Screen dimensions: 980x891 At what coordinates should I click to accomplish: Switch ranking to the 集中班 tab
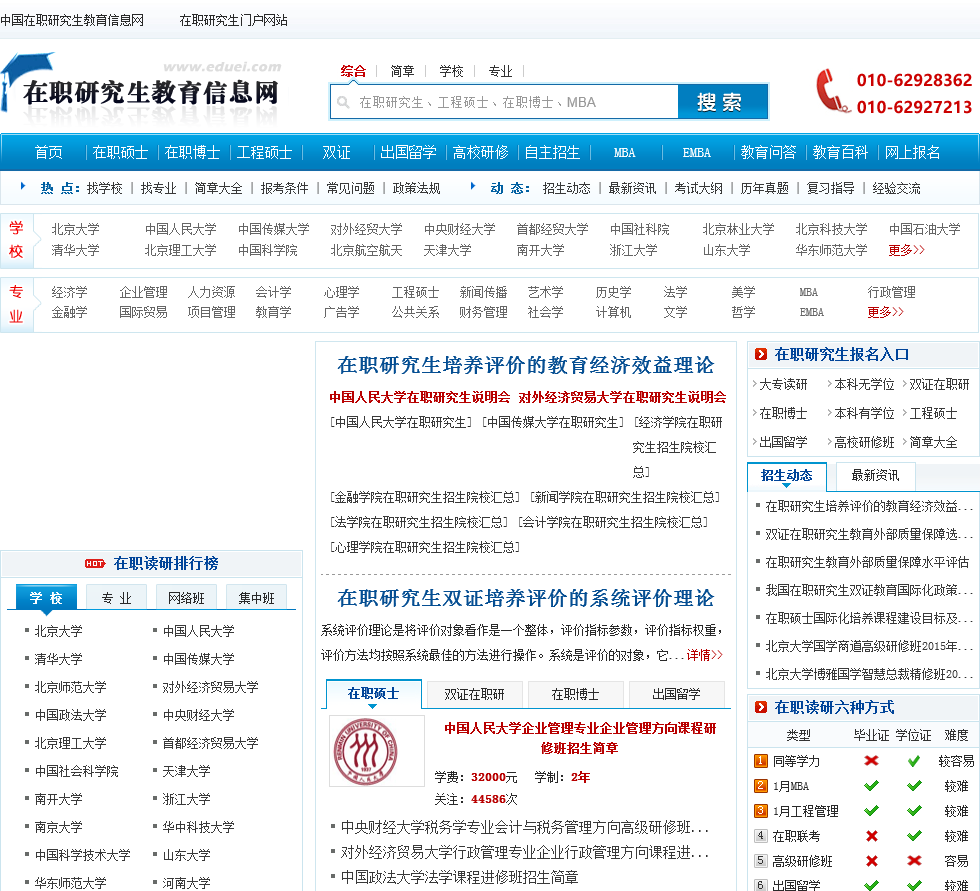(x=256, y=598)
